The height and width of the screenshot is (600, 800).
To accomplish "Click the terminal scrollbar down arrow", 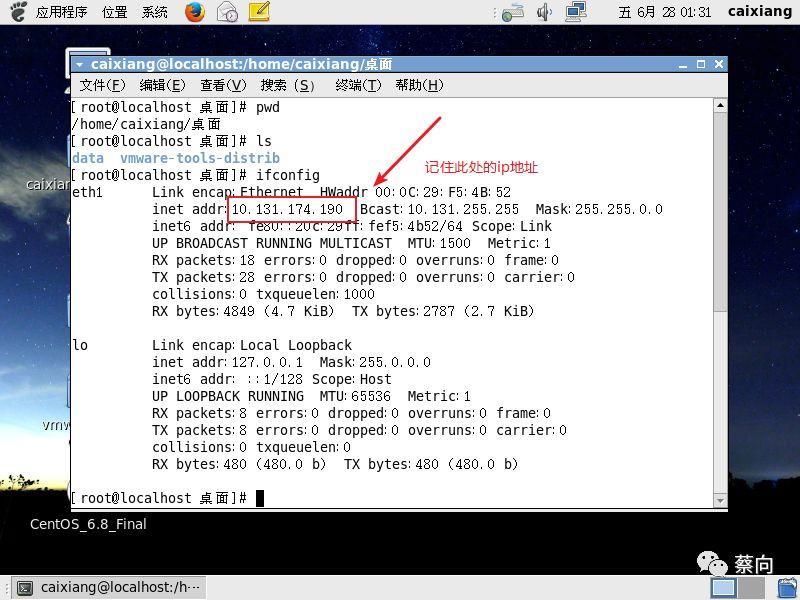I will [x=720, y=501].
